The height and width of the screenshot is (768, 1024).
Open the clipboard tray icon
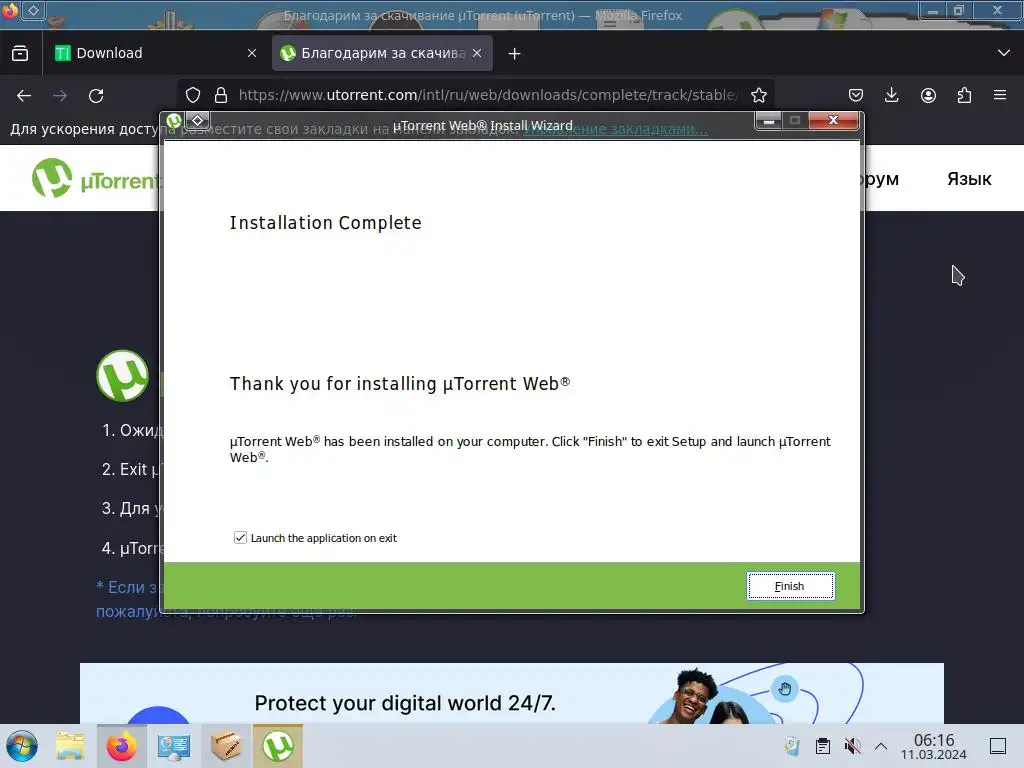pyautogui.click(x=823, y=746)
